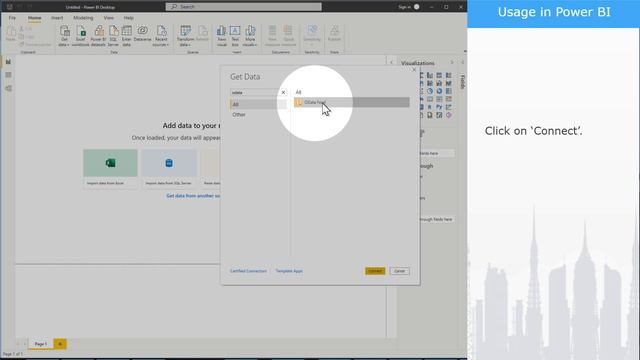Click the title bar Search box
640x360 pixels.
pos(244,7)
